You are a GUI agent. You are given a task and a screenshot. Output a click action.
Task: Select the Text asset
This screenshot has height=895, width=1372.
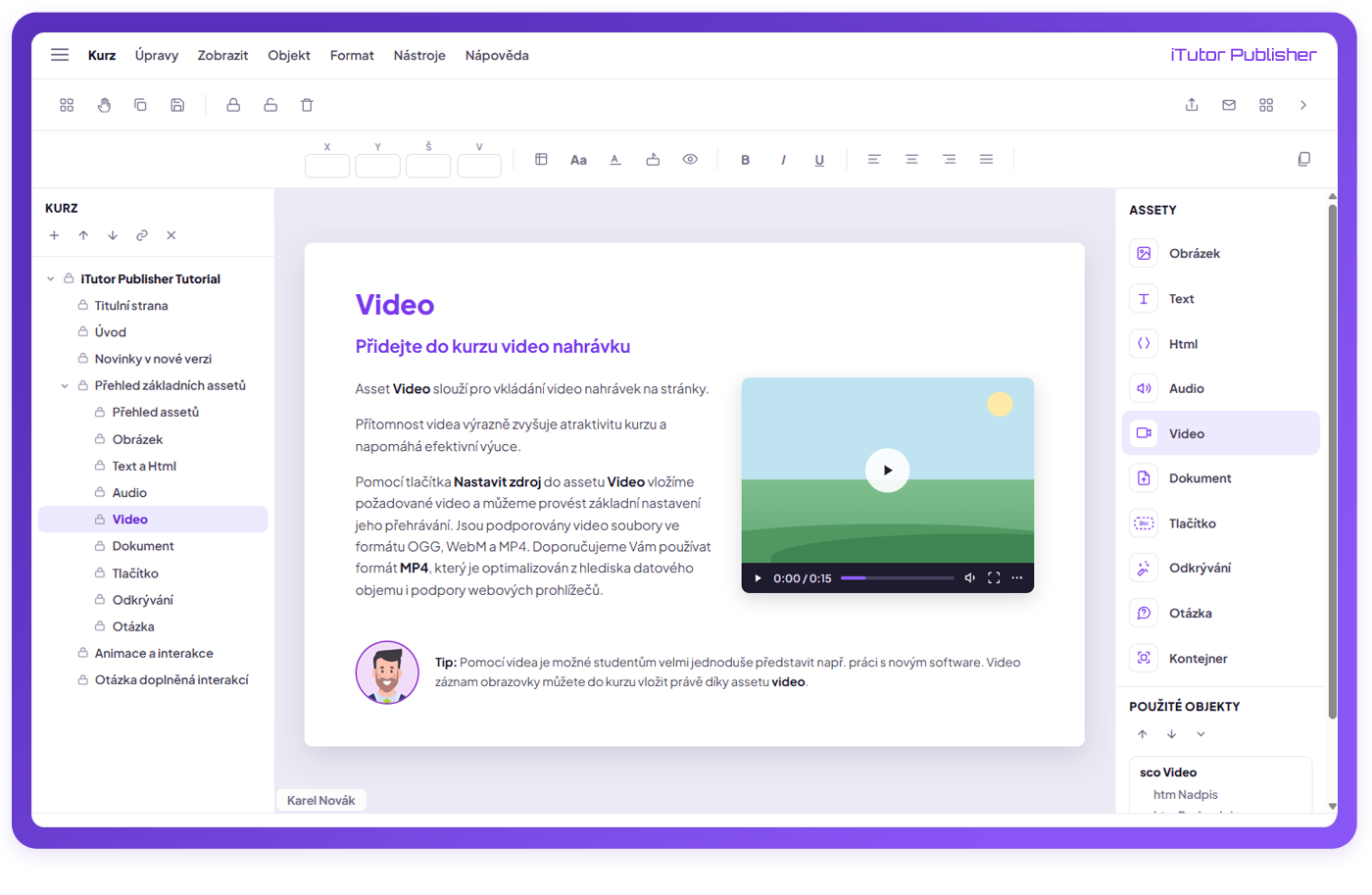click(1220, 299)
